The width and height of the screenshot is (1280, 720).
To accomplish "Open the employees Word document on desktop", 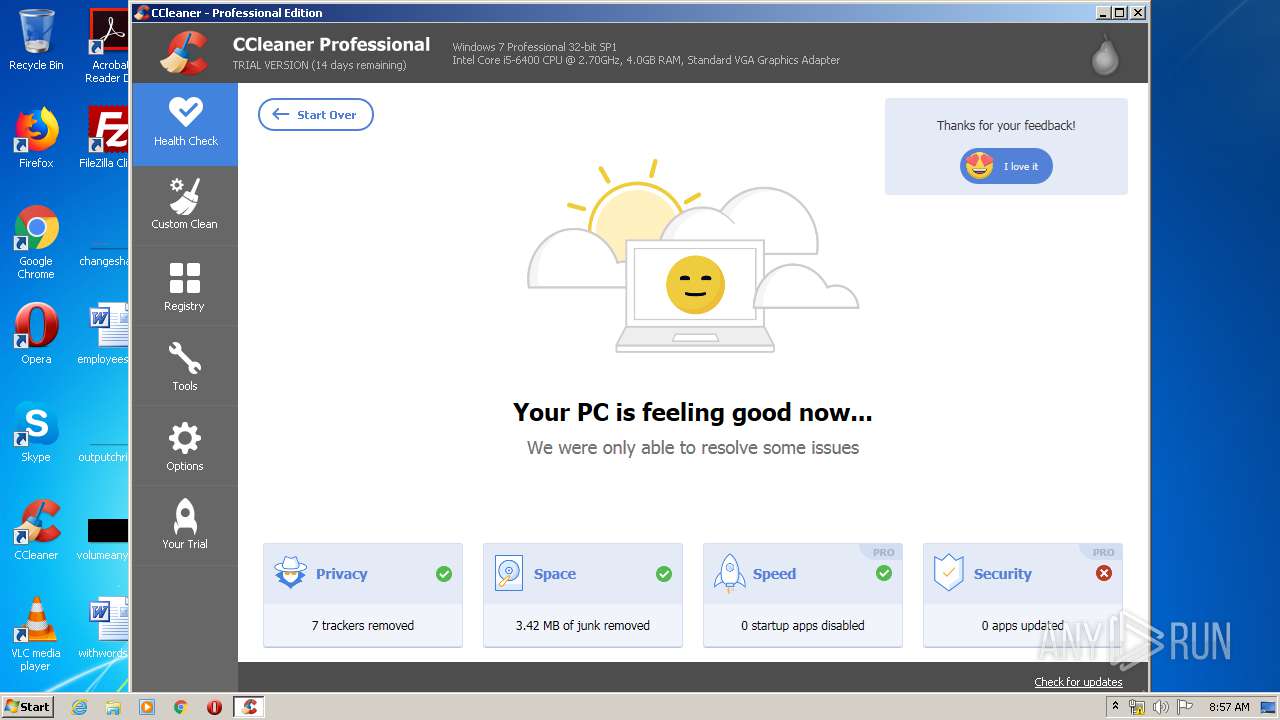I will click(x=104, y=334).
